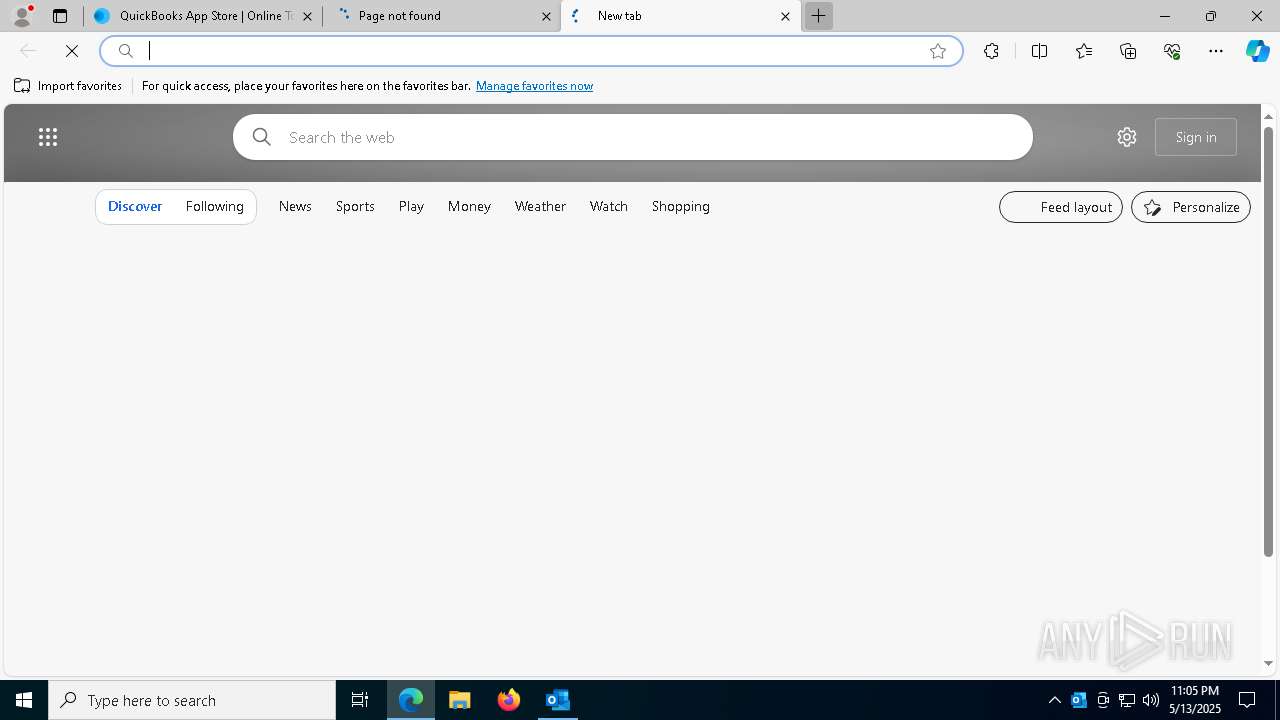Click the Edge taskbar icon

[411, 700]
